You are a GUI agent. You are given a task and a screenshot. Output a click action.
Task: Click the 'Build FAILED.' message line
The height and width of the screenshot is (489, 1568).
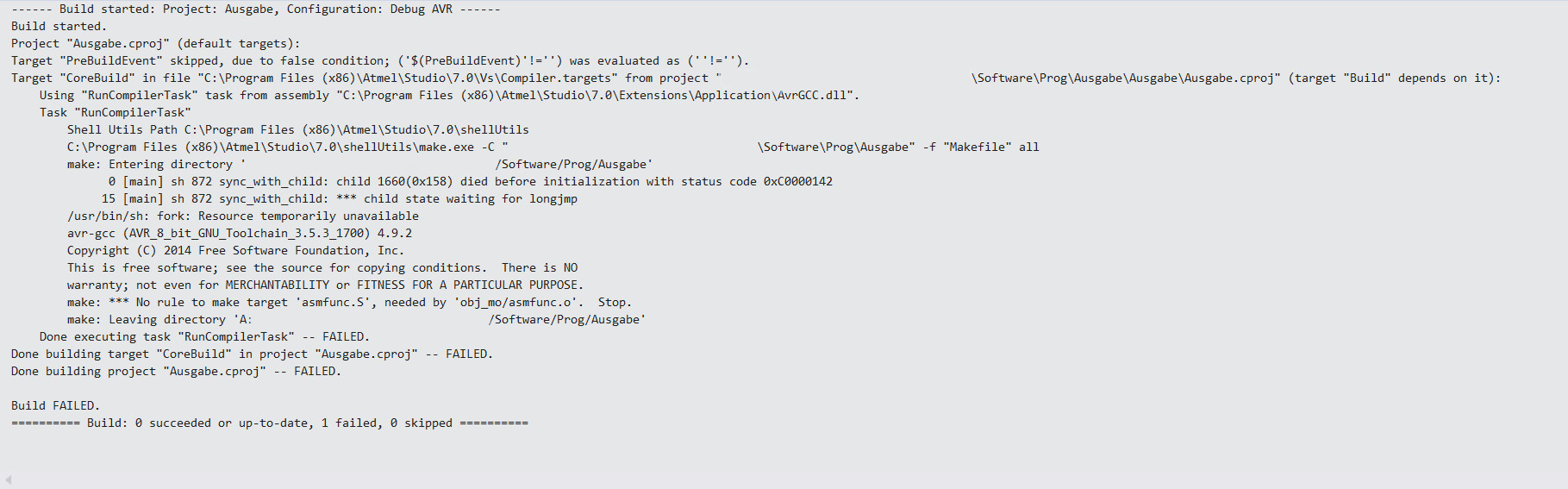click(56, 405)
